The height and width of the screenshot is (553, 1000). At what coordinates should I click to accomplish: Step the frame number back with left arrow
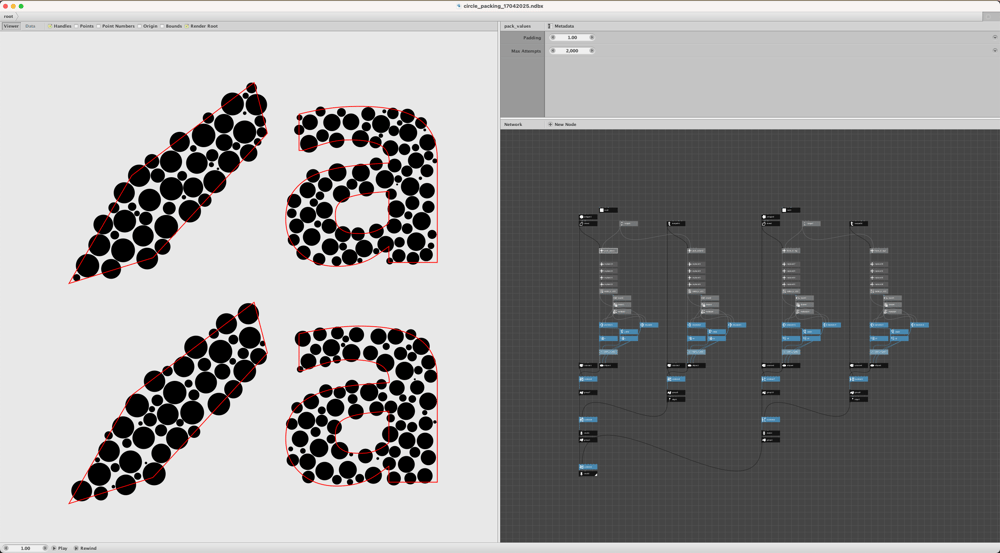click(x=5, y=548)
